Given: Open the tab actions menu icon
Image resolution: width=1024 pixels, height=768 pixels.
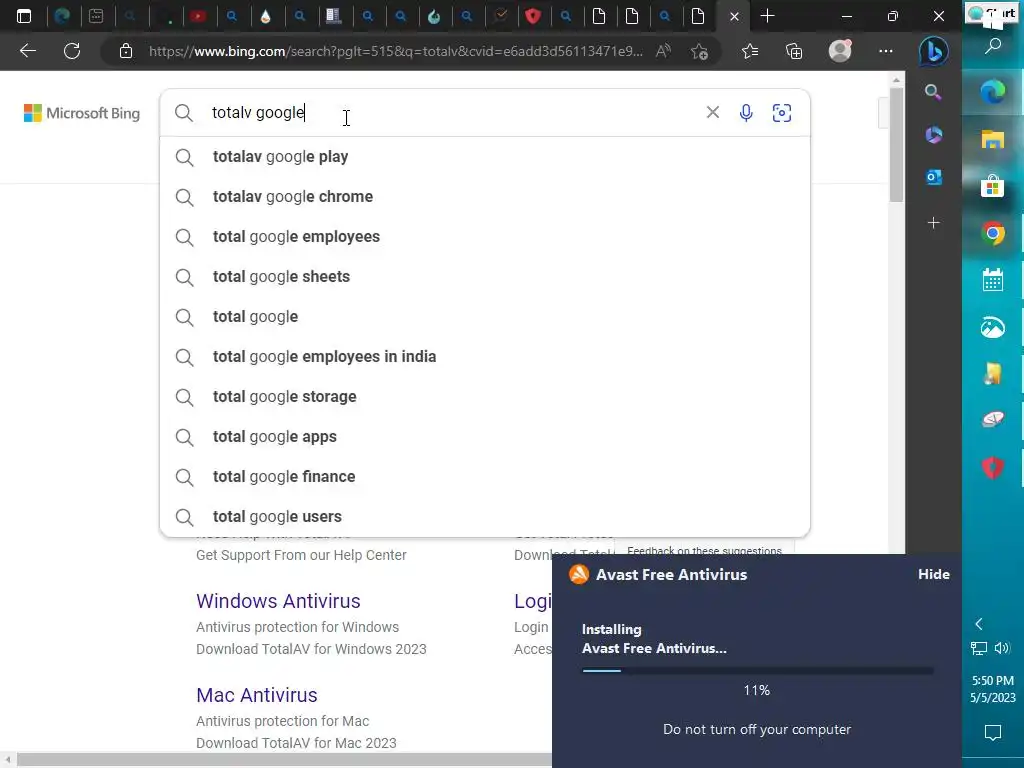Looking at the screenshot, I should coord(24,16).
